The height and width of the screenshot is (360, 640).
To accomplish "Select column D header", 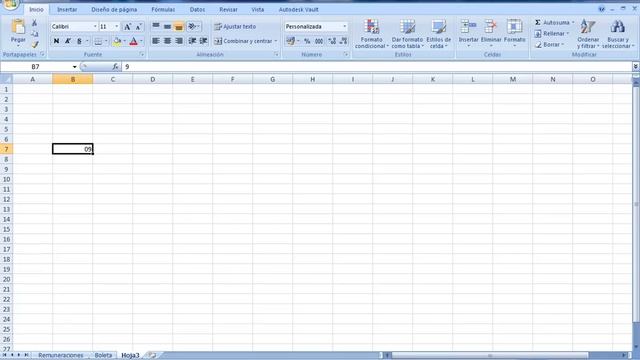I will 153,79.
